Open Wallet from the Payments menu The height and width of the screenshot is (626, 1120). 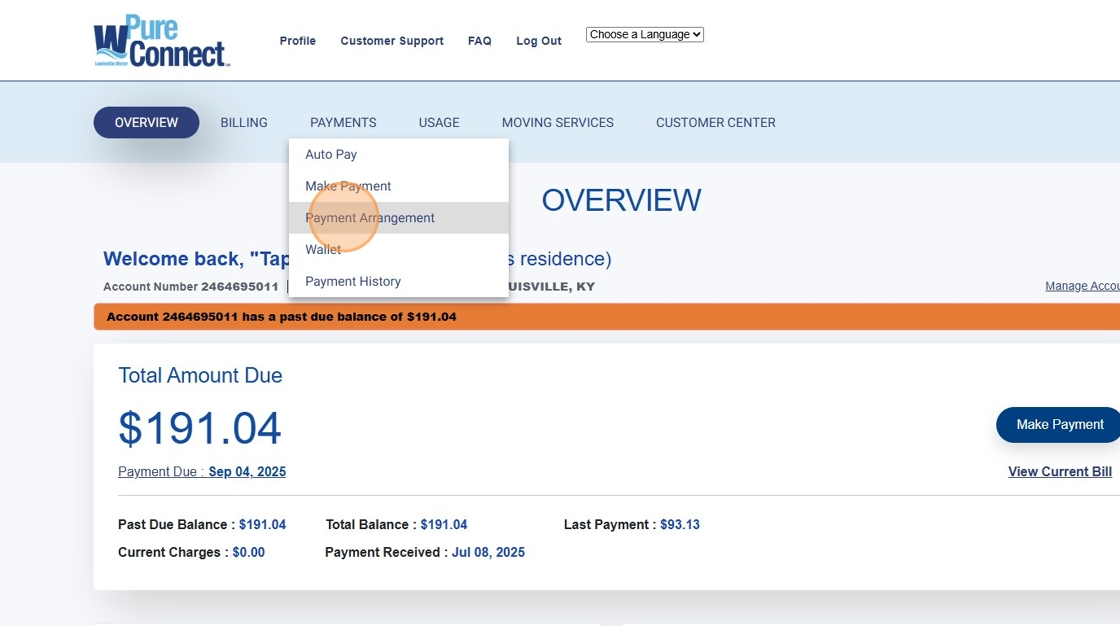tap(323, 249)
